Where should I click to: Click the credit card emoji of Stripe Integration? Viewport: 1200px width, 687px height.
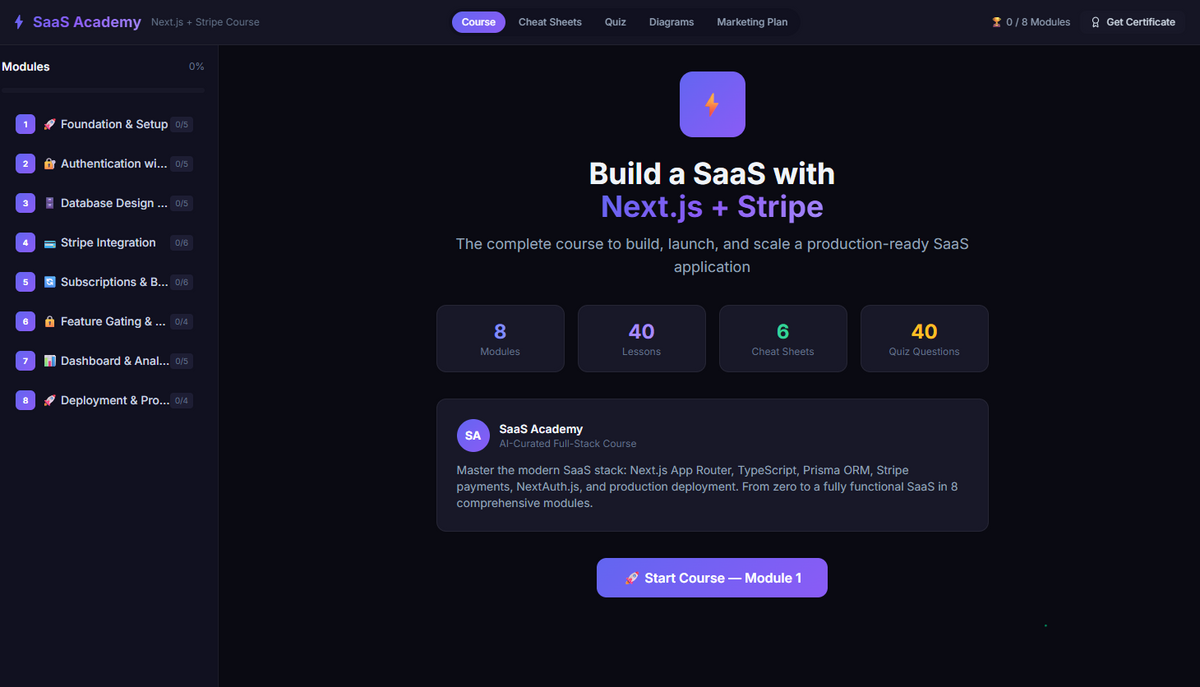(49, 243)
